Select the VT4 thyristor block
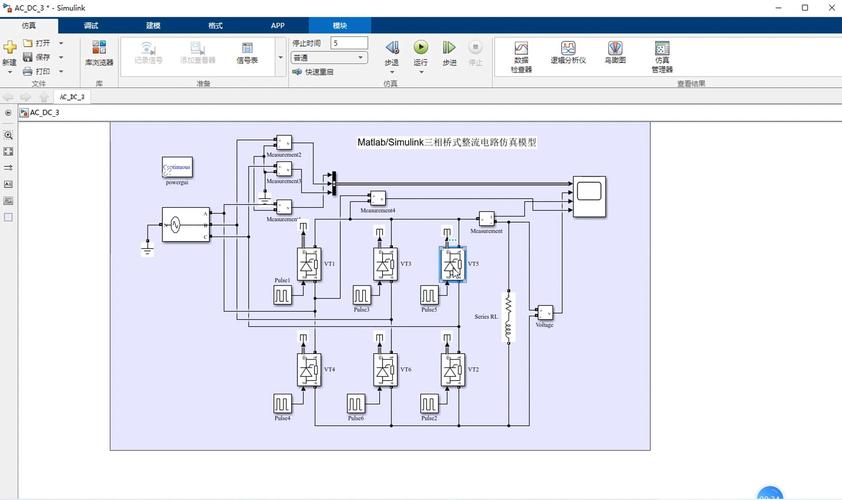 [309, 369]
